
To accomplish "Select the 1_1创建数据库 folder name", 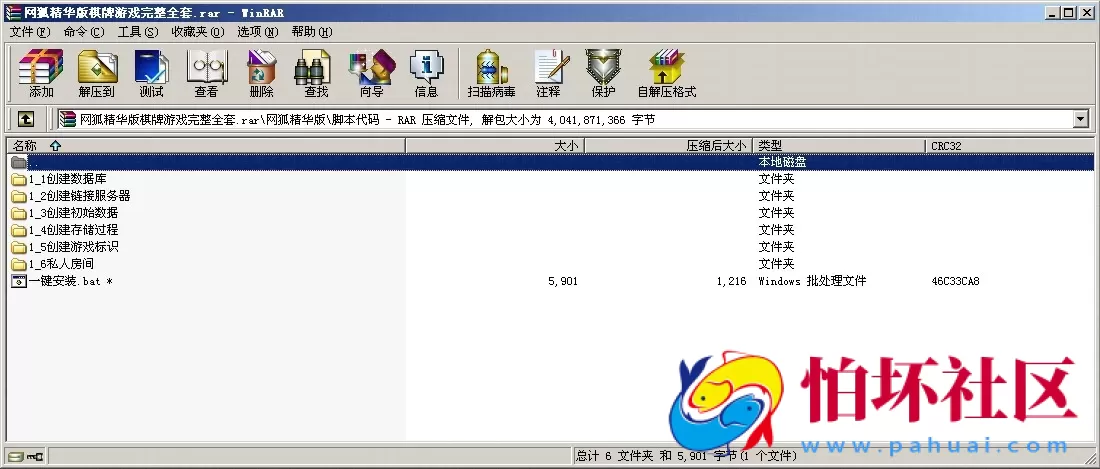I will point(68,179).
